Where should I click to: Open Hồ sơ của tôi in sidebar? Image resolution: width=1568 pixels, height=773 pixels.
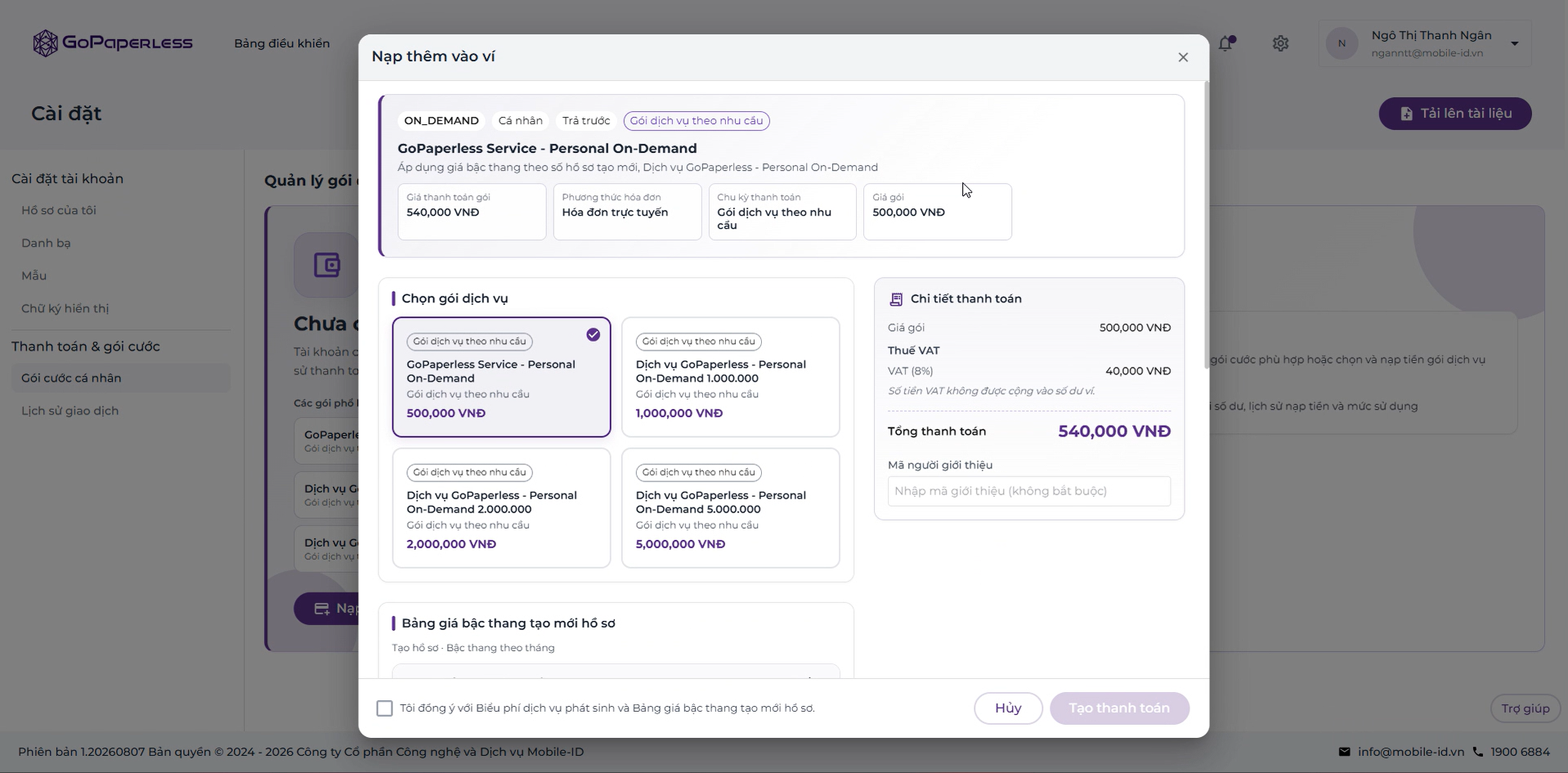[x=59, y=210]
